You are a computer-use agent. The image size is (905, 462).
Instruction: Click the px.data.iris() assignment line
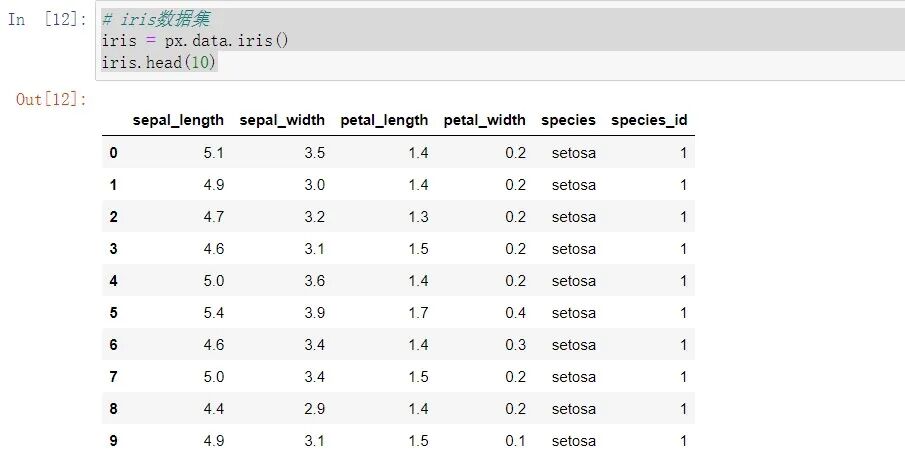click(x=195, y=41)
